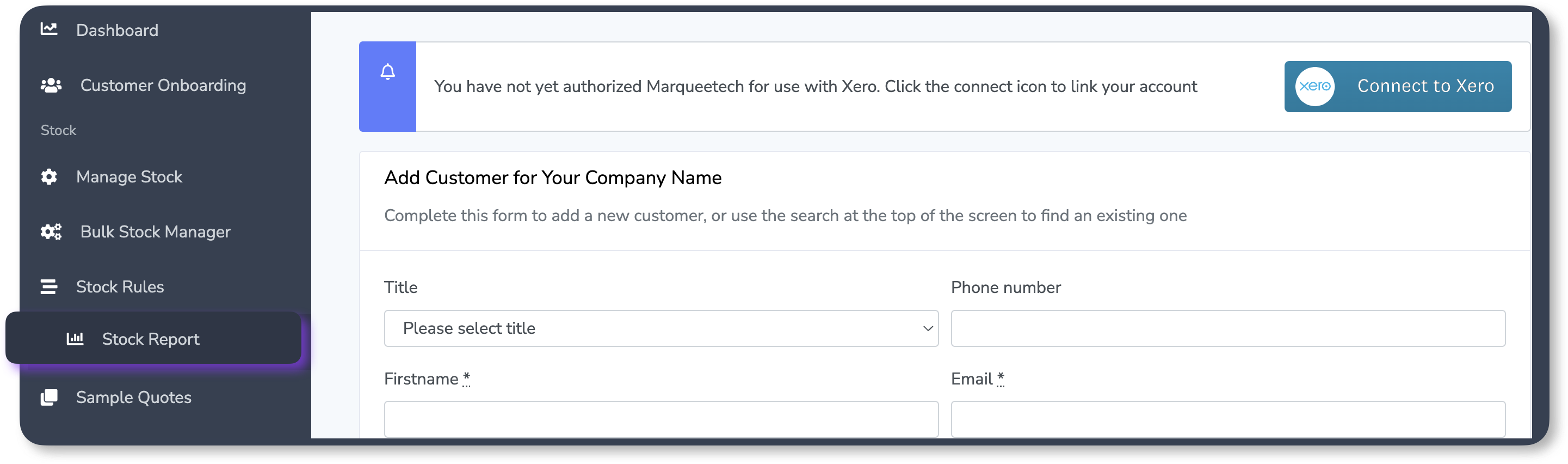Click the Stock Report bar chart icon
This screenshot has width=1568, height=464.
[75, 338]
